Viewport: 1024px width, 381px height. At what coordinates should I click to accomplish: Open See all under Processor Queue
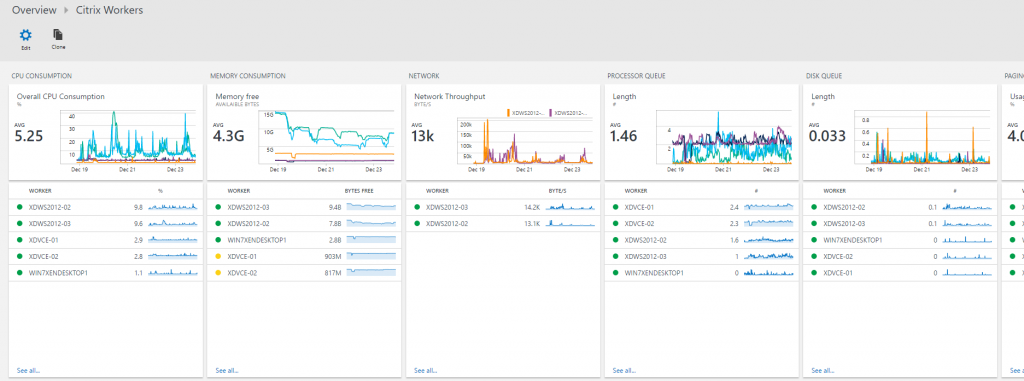(x=624, y=371)
